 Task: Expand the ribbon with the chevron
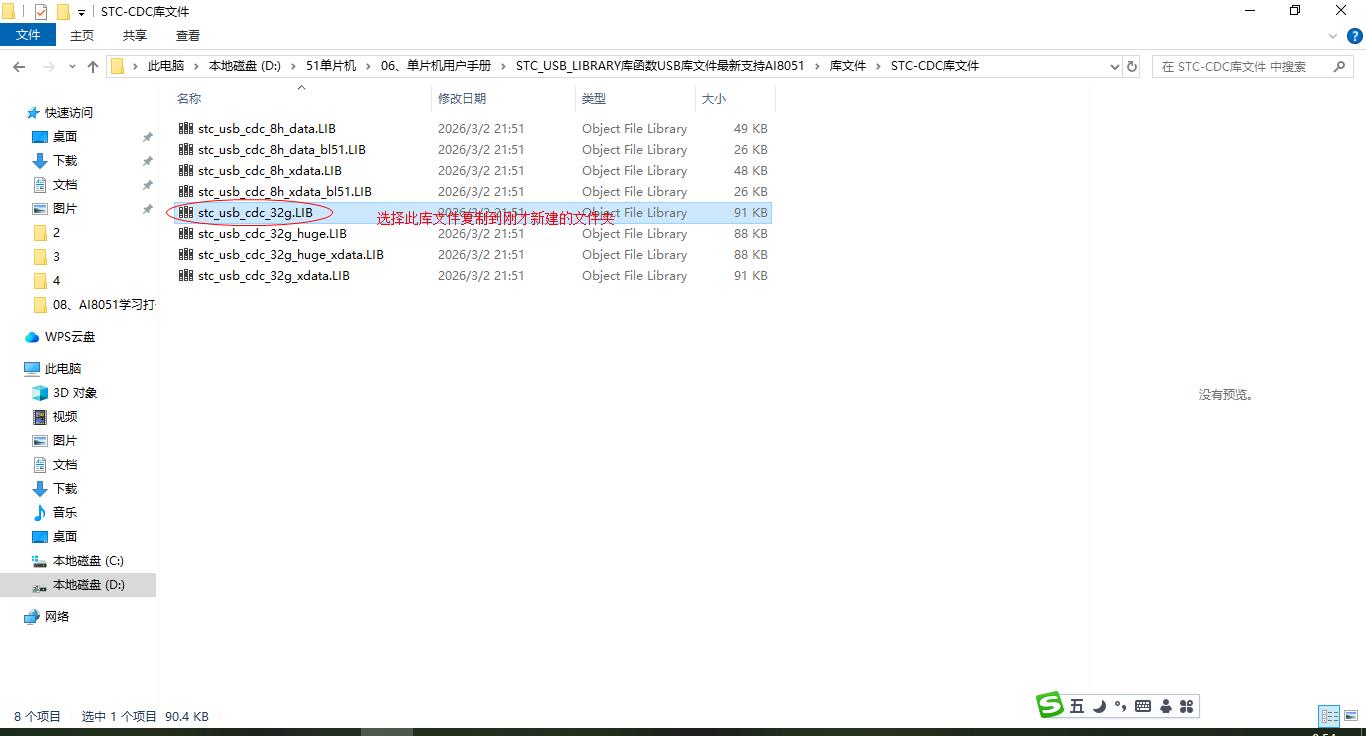coord(1332,36)
